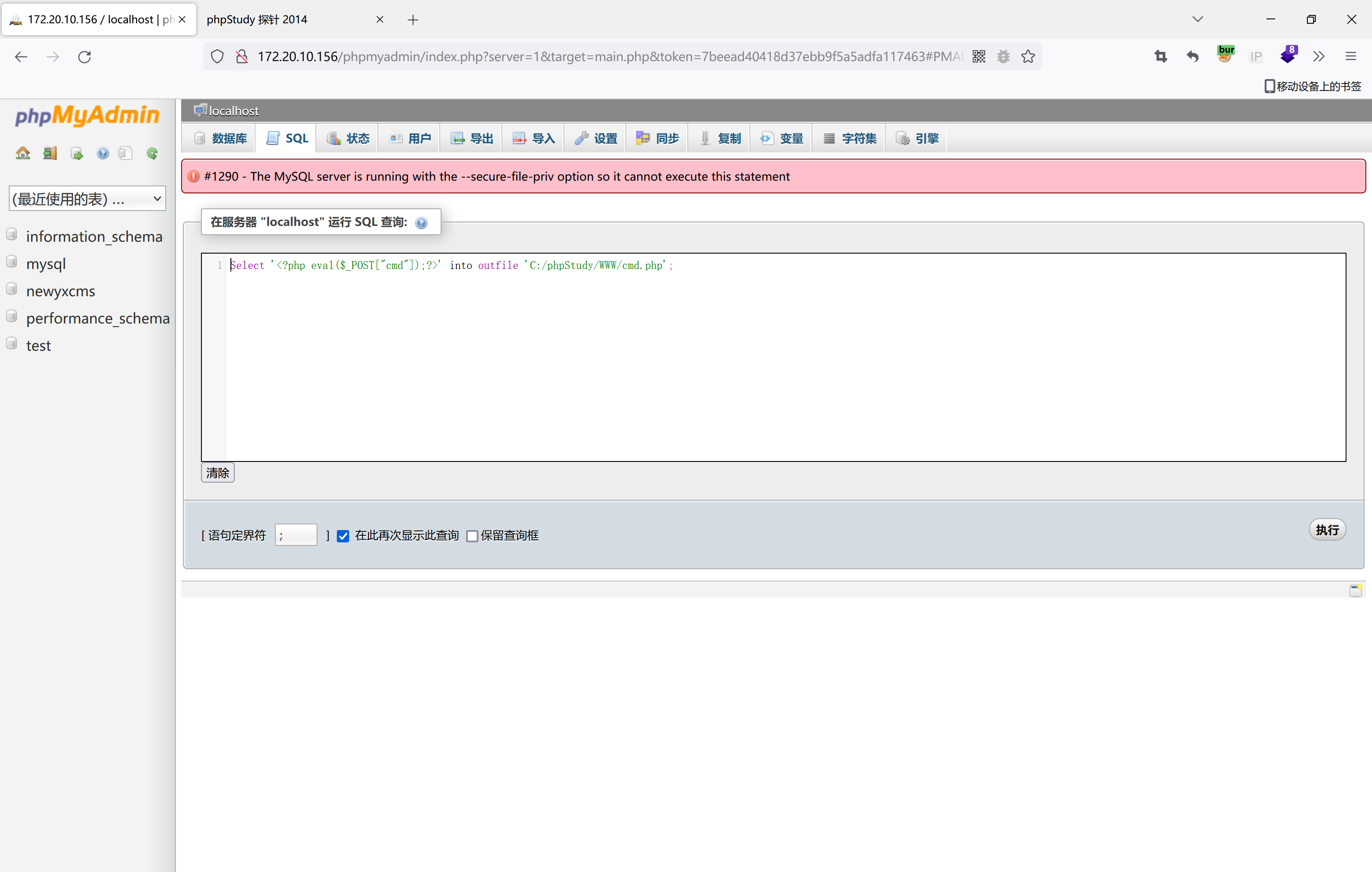Open the IP address extension icon
The height and width of the screenshot is (872, 1372).
click(1257, 56)
